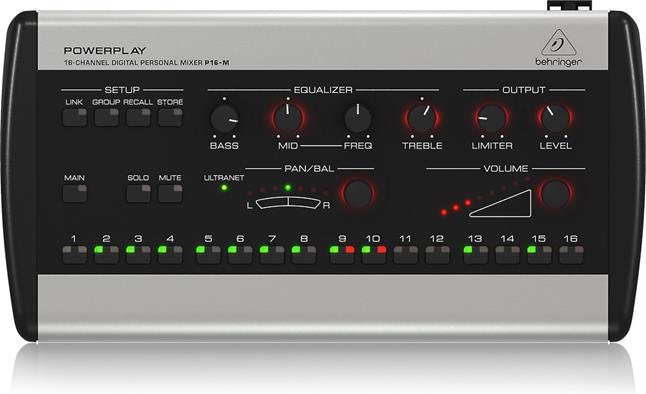Click the TREBLE equalizer knob
Screen dimensions: 646x394
422,118
